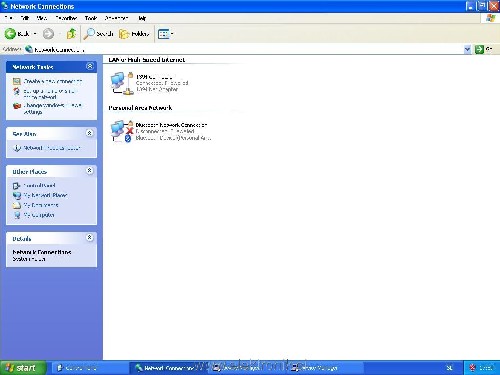Viewport: 500px width, 375px height.
Task: Click inside the Address bar field
Action: [x=248, y=50]
